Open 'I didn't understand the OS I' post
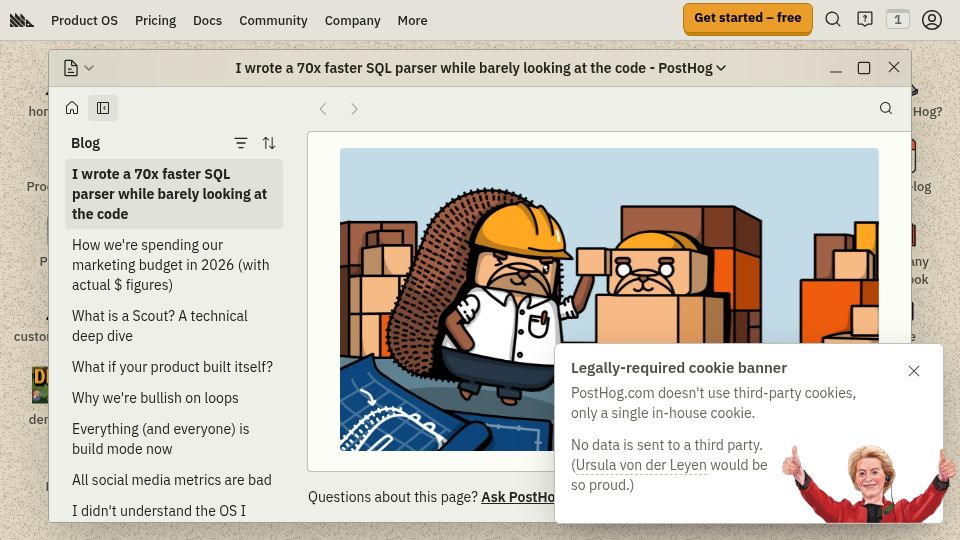 [x=174, y=510]
